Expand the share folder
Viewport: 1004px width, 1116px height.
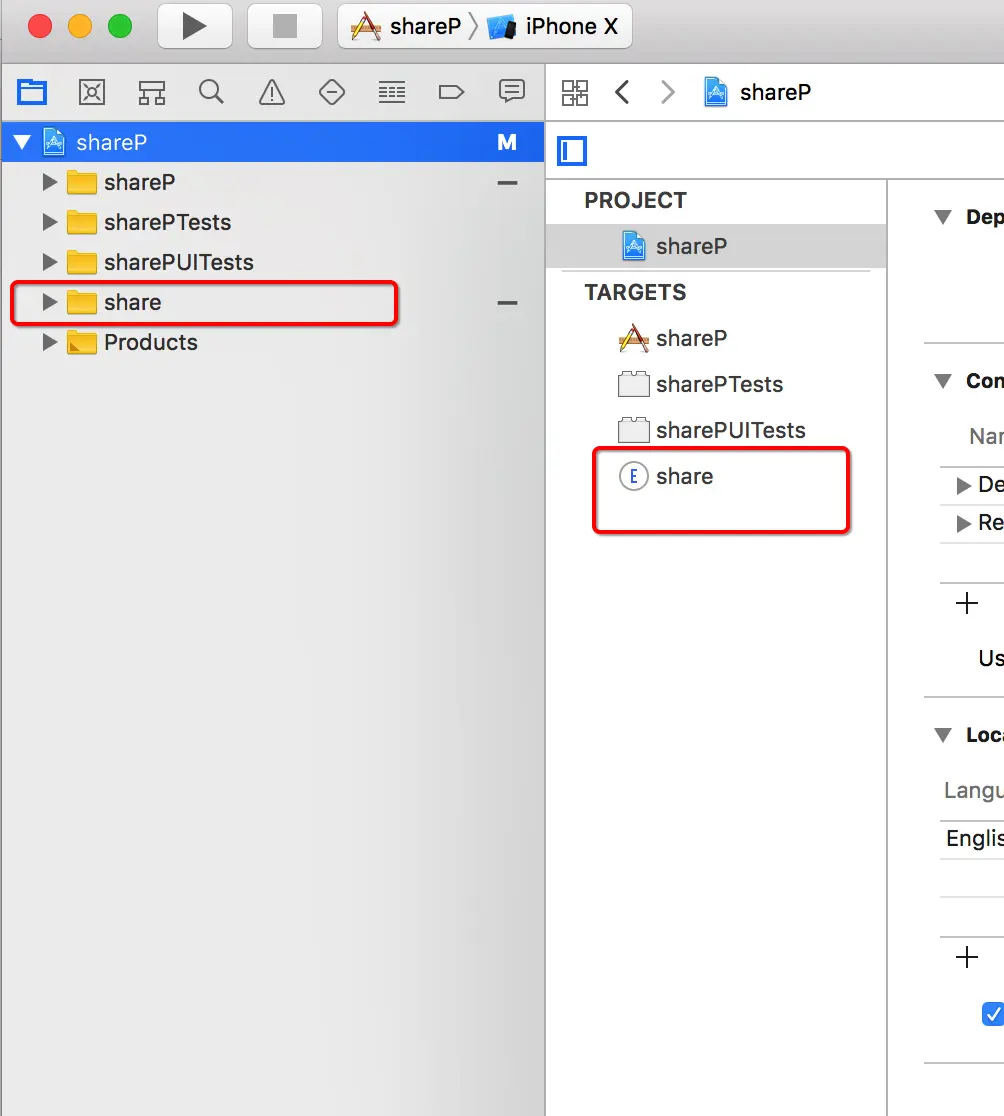[x=49, y=302]
